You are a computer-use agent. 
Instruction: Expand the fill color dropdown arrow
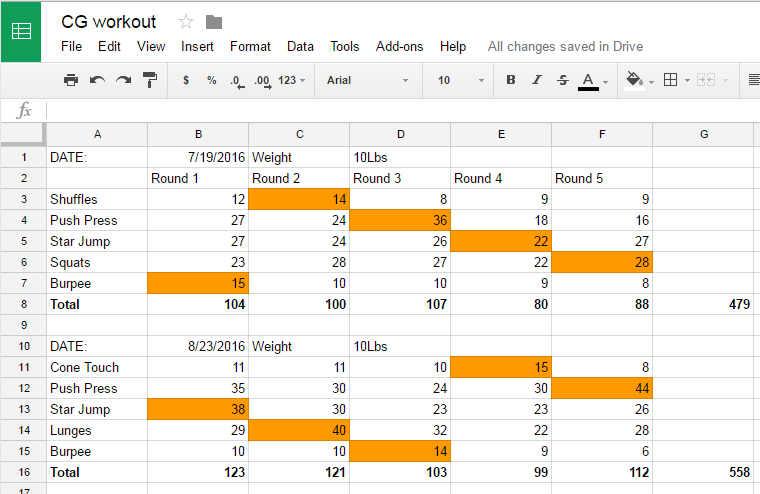[651, 81]
